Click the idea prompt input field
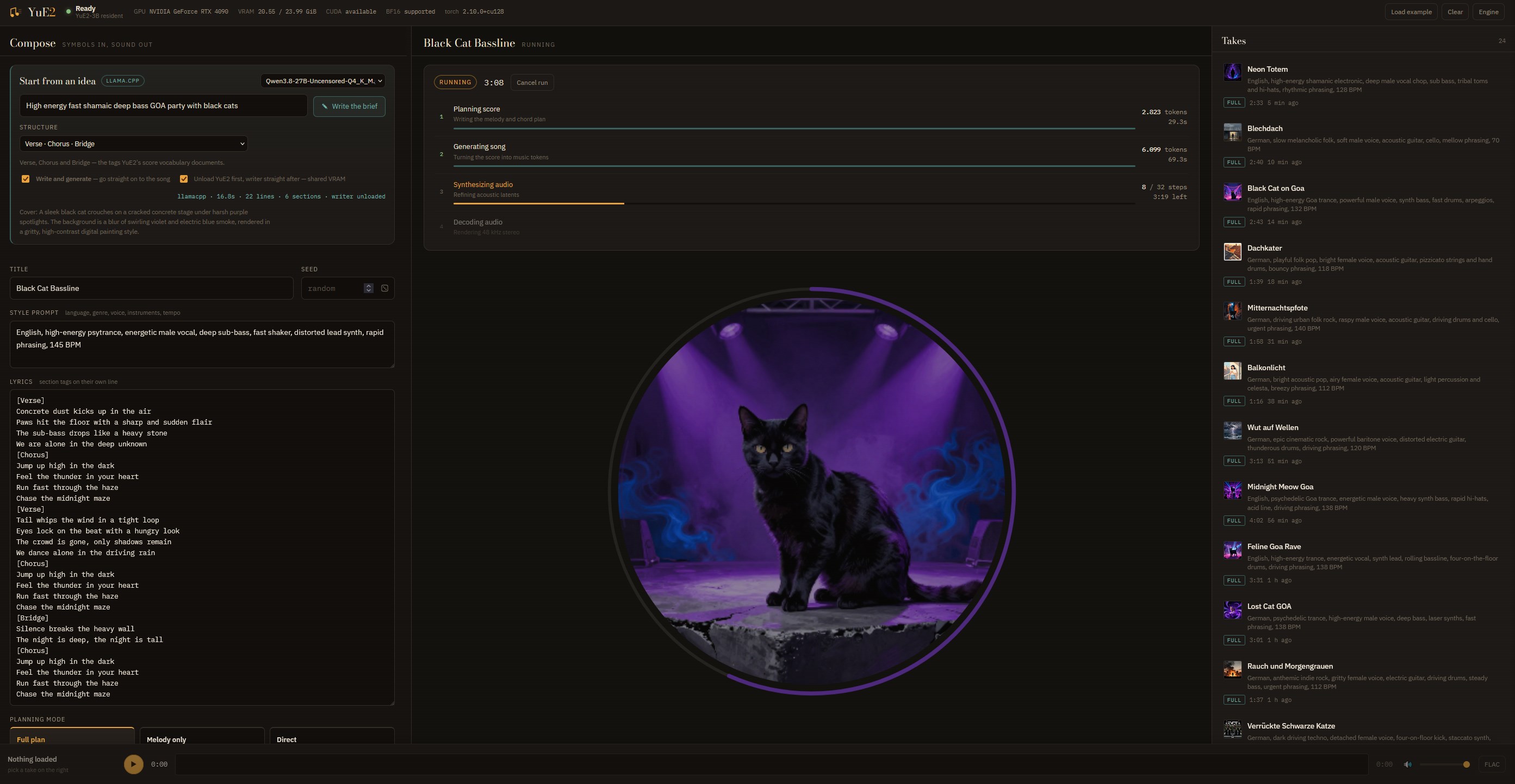The height and width of the screenshot is (784, 1515). (x=164, y=106)
